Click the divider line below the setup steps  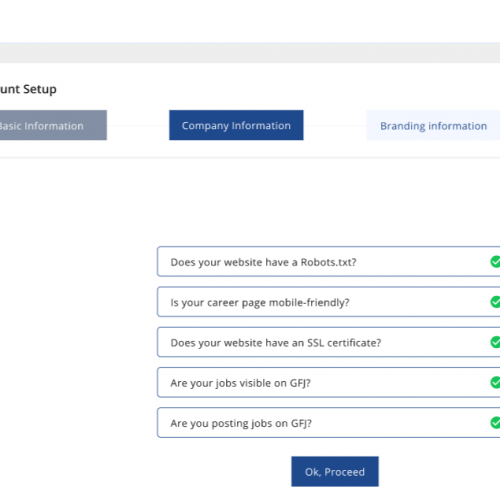tap(250, 157)
